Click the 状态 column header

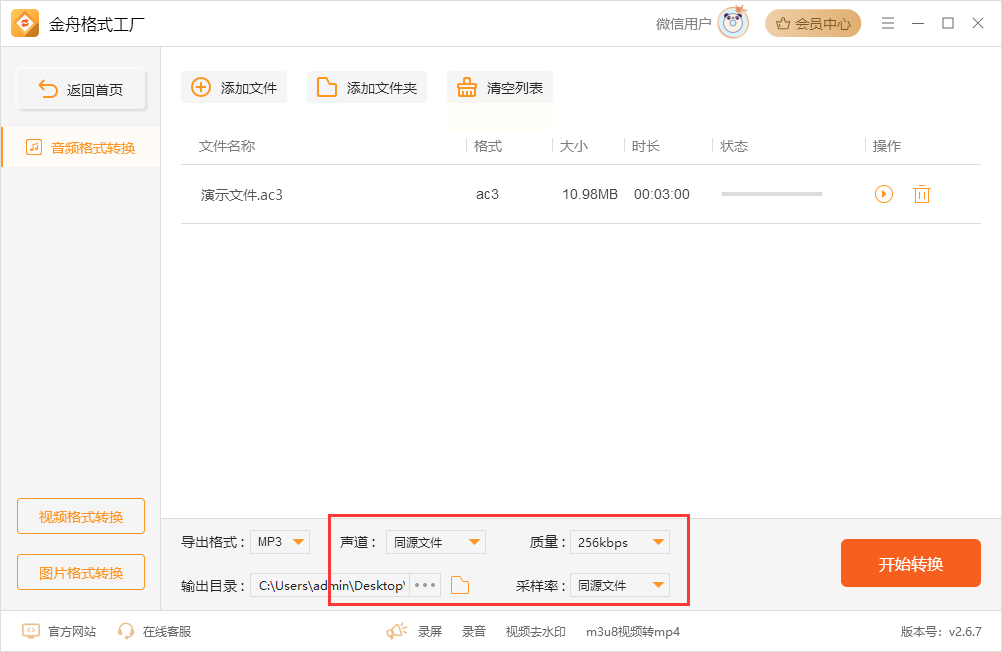734,146
